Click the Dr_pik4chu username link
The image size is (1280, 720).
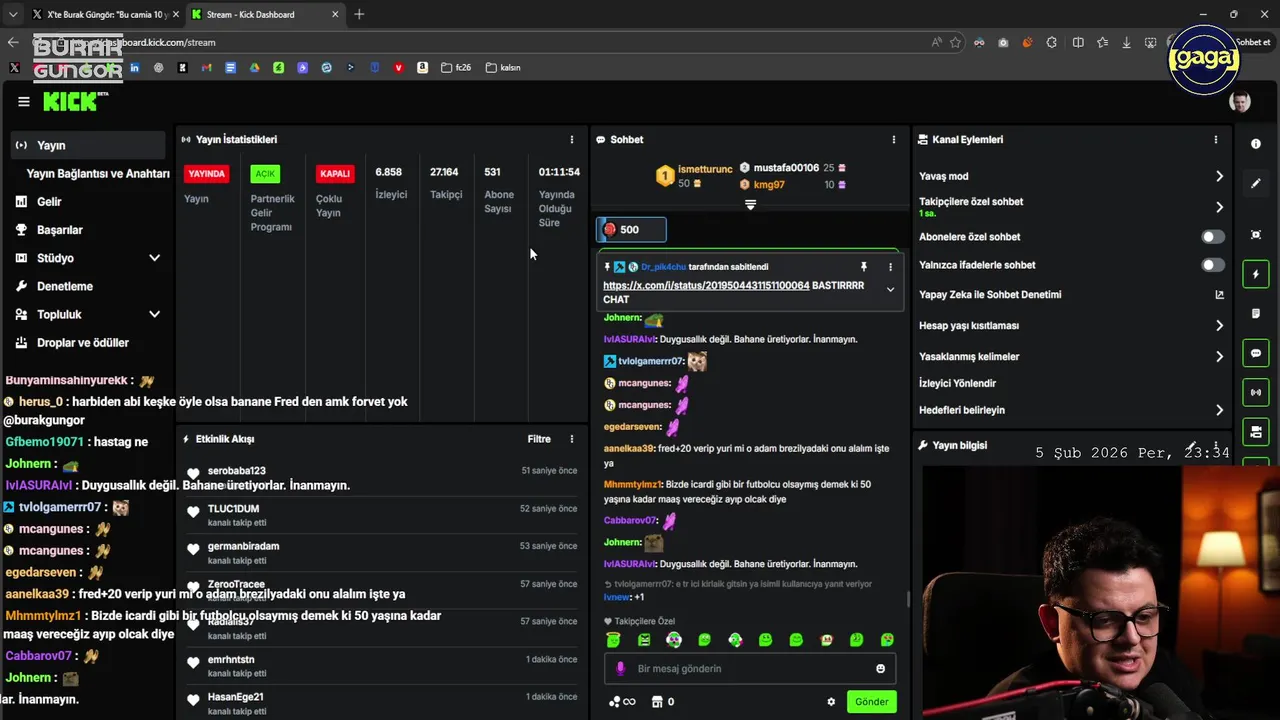[663, 267]
